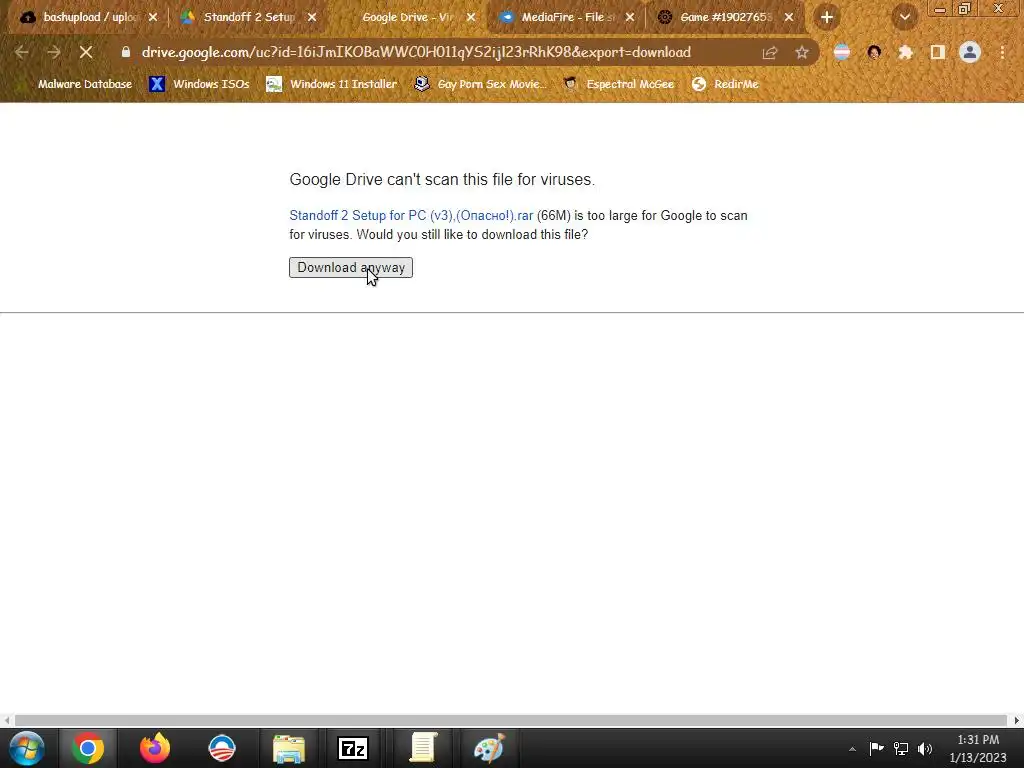
Task: Close the MediaFire tab
Action: (x=630, y=17)
